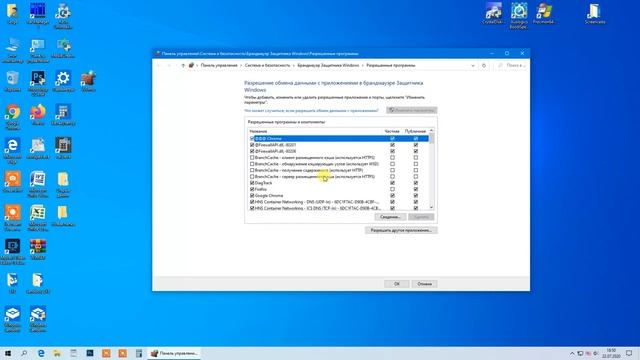This screenshot has width=640, height=360.
Task: Show hidden system tray icons chevron
Action: (572, 353)
